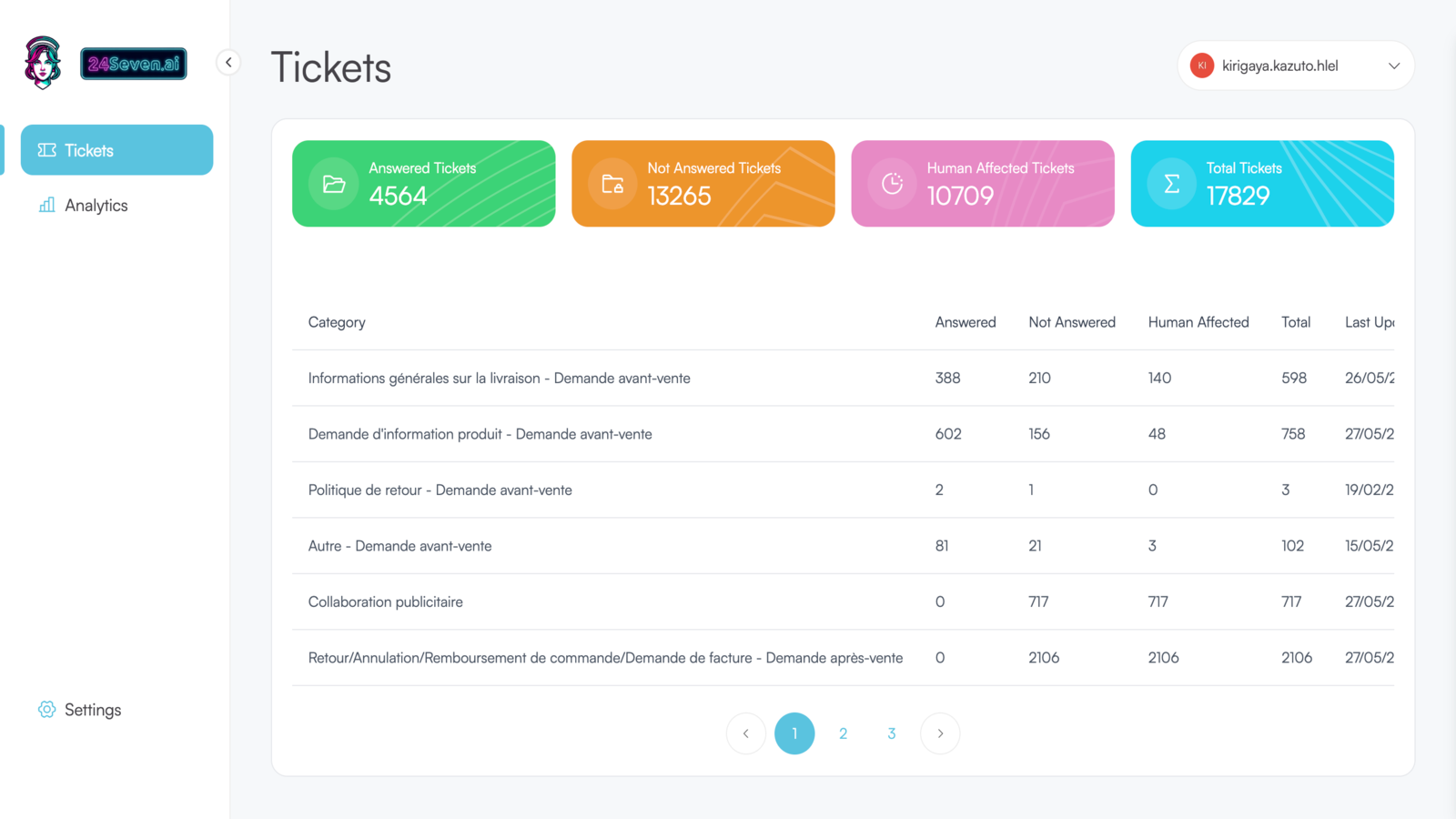Image resolution: width=1456 pixels, height=819 pixels.
Task: Click the Collaboration publicitaire row
Action: click(386, 602)
